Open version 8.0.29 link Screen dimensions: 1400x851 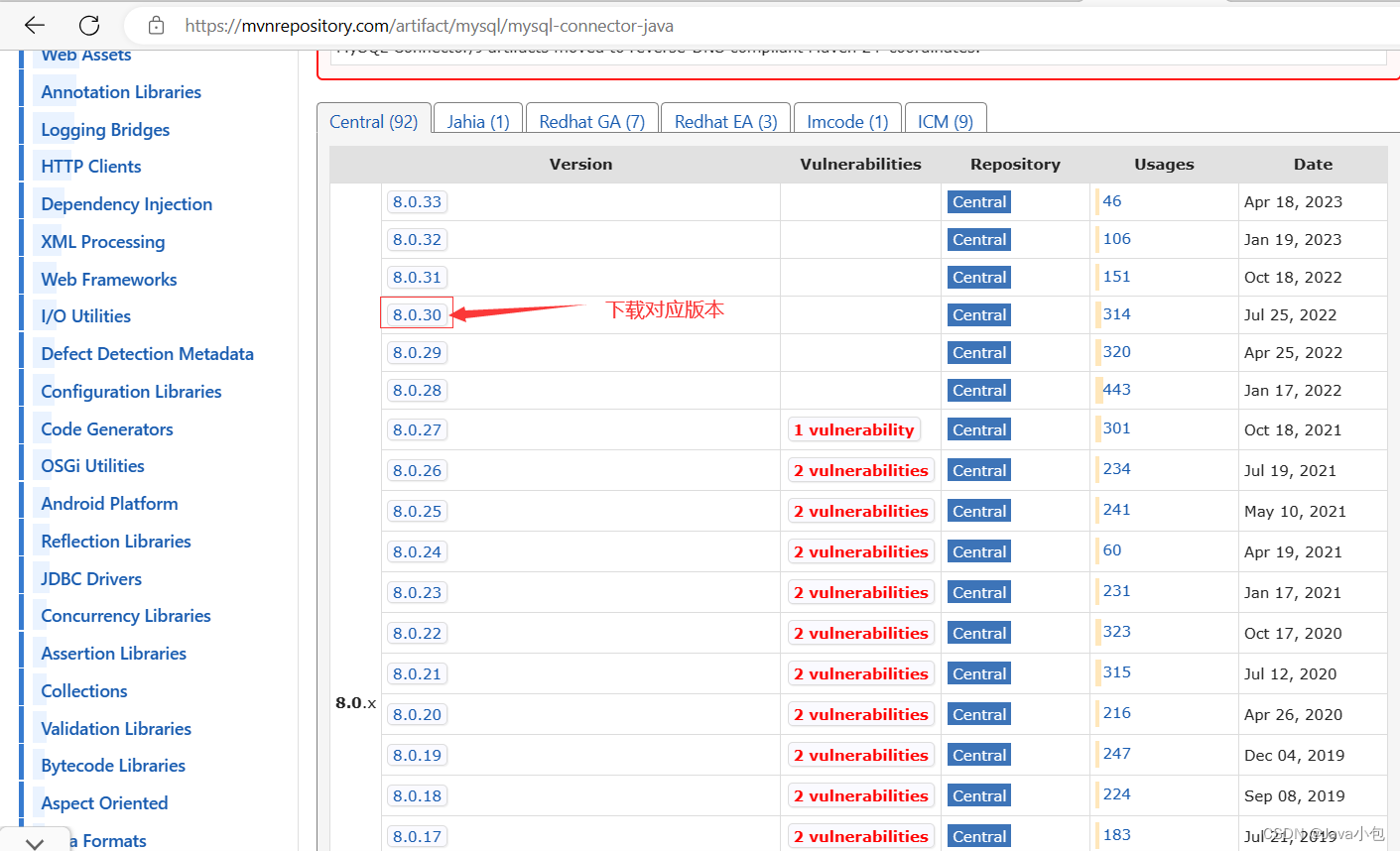417,353
